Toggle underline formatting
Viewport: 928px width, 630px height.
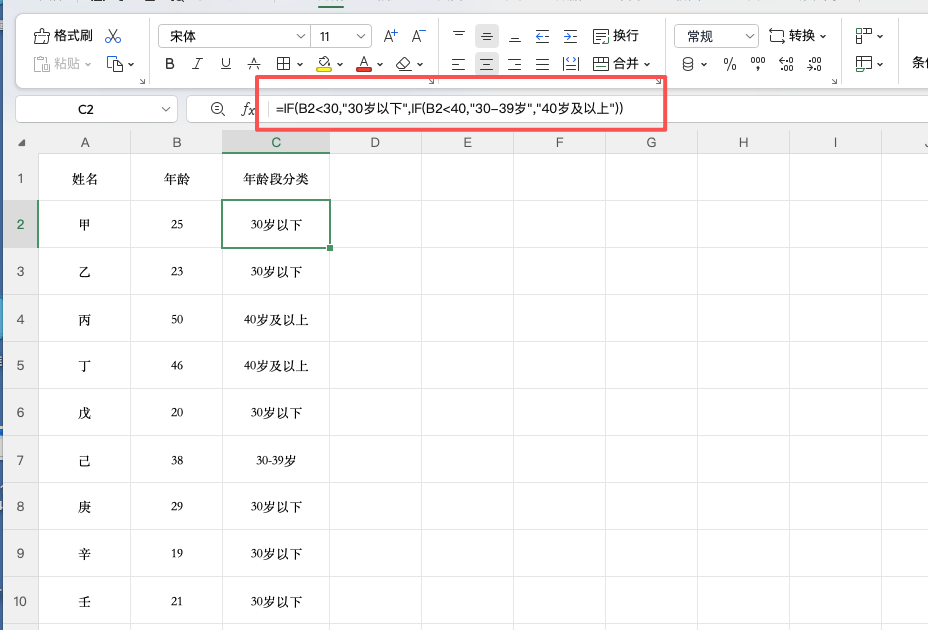(225, 63)
